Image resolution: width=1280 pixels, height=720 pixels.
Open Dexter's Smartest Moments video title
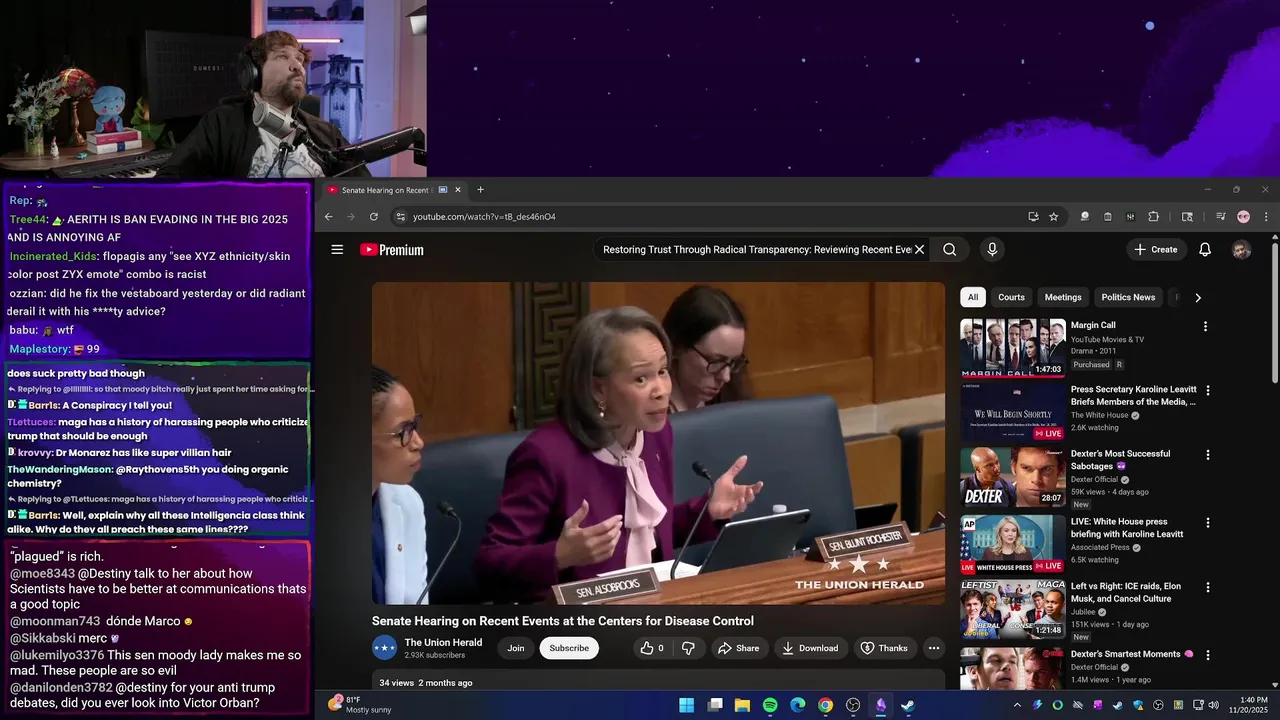click(x=1132, y=654)
